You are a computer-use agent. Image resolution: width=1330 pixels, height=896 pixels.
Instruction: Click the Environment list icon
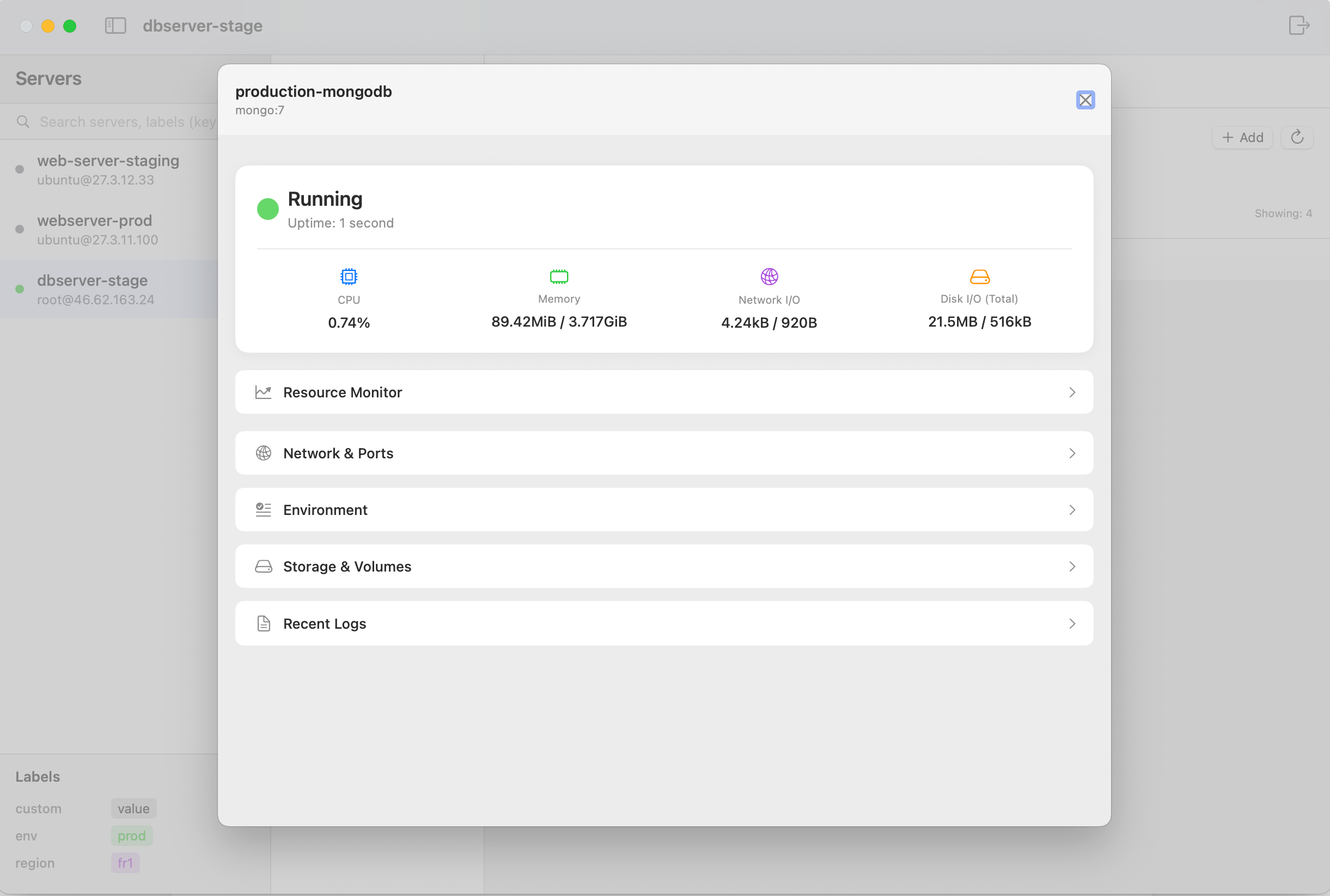click(x=263, y=510)
